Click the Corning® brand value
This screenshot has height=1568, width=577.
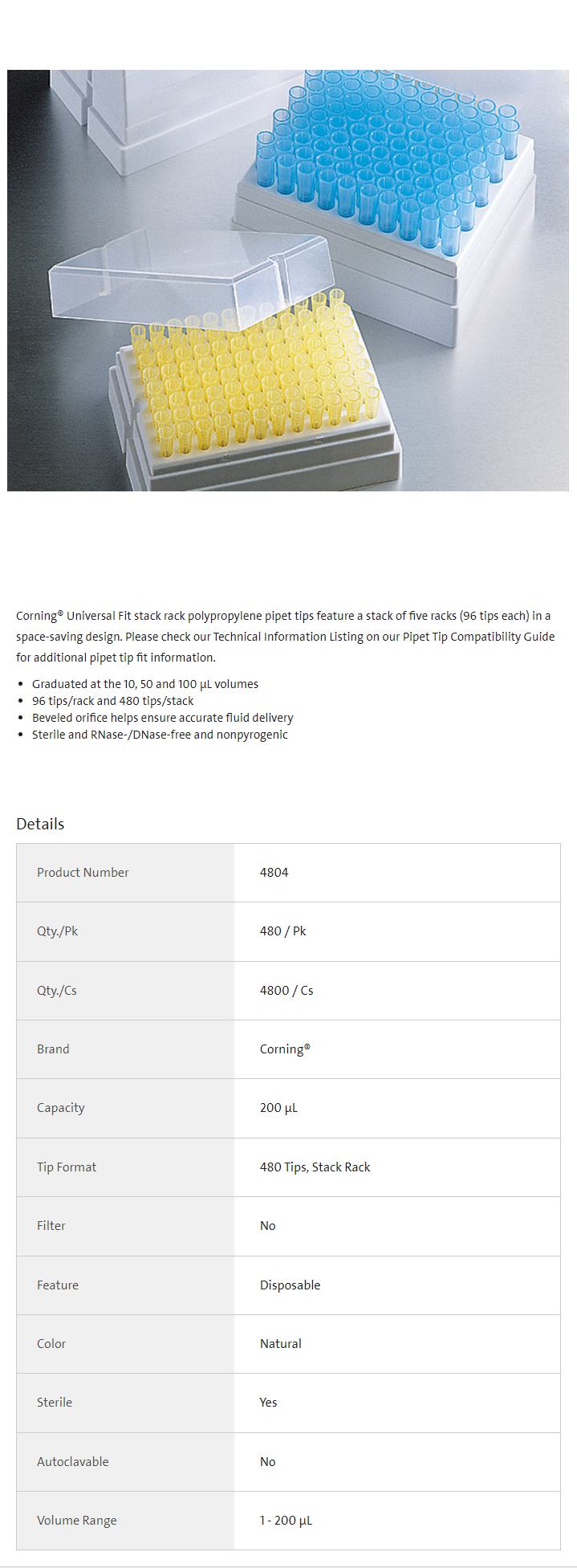(x=285, y=1049)
